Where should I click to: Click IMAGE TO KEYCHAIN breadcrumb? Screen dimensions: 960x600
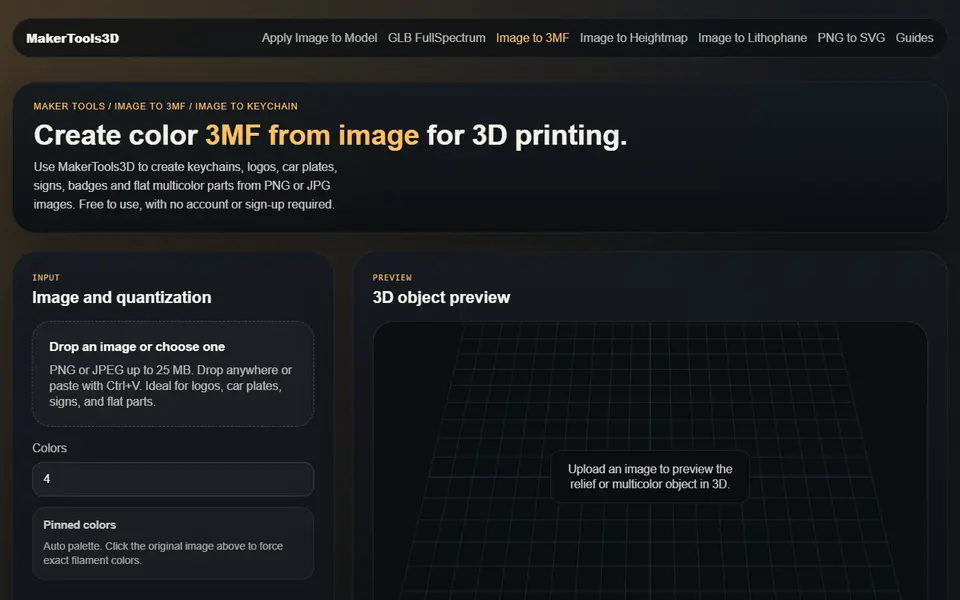(x=246, y=106)
